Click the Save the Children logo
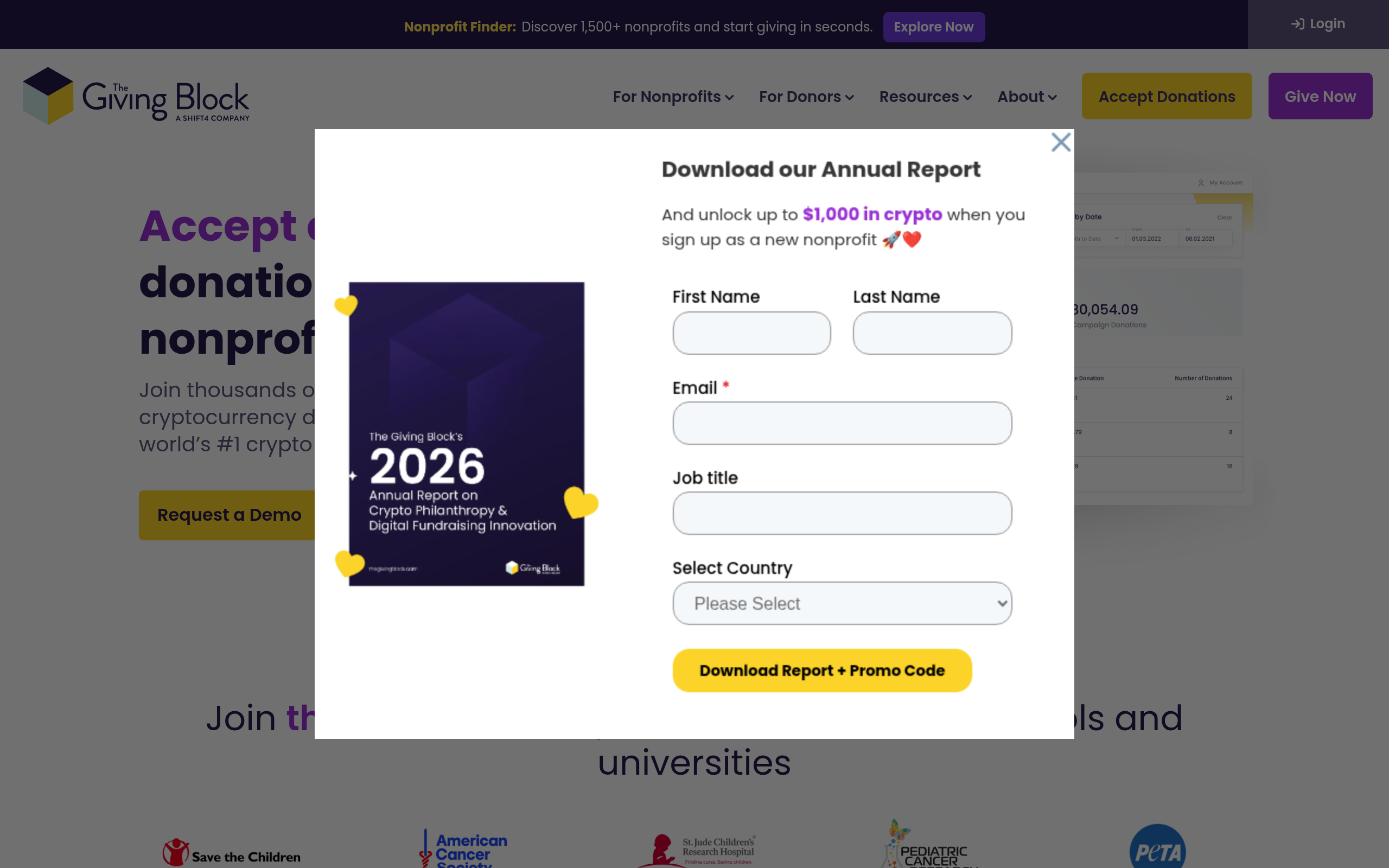The height and width of the screenshot is (868, 1389). point(231,853)
